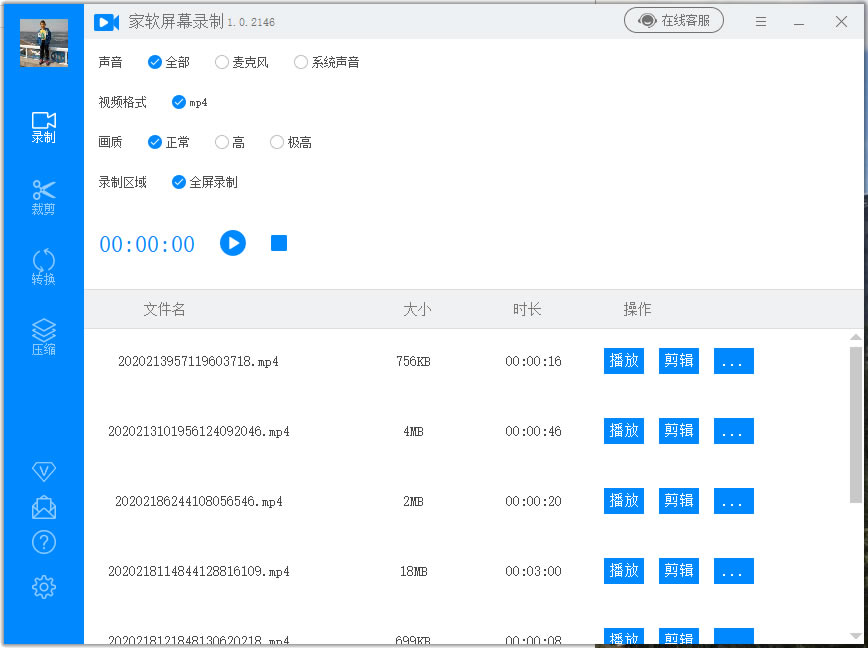The width and height of the screenshot is (868, 648).
Task: Expand extra actions for the 18MB recording
Action: (733, 571)
